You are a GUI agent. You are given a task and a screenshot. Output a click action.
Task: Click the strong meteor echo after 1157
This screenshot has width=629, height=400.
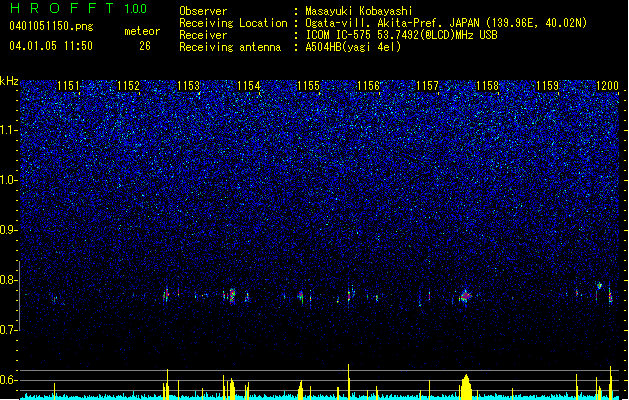point(465,296)
